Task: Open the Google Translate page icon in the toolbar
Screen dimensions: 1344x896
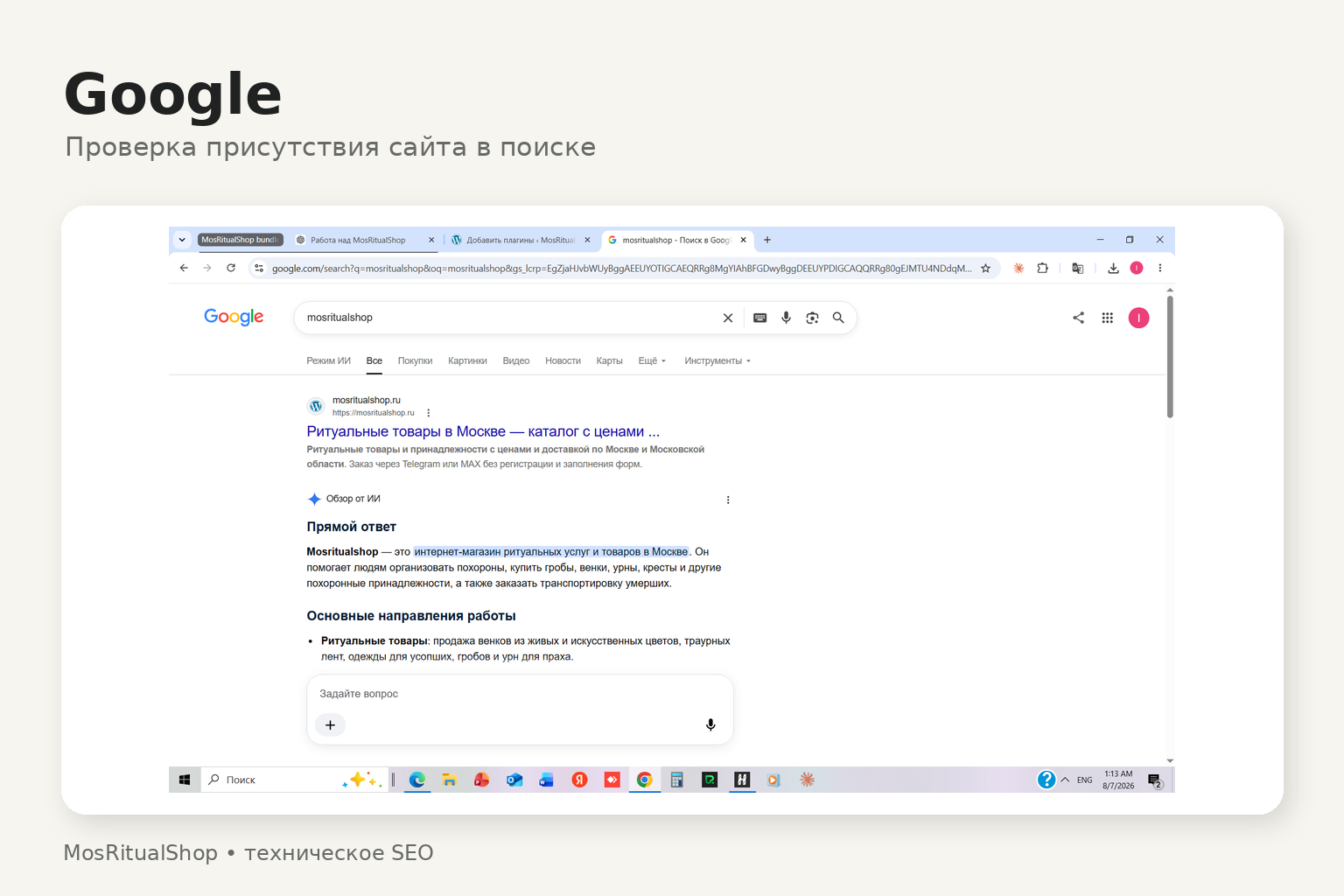Action: pos(1078,269)
